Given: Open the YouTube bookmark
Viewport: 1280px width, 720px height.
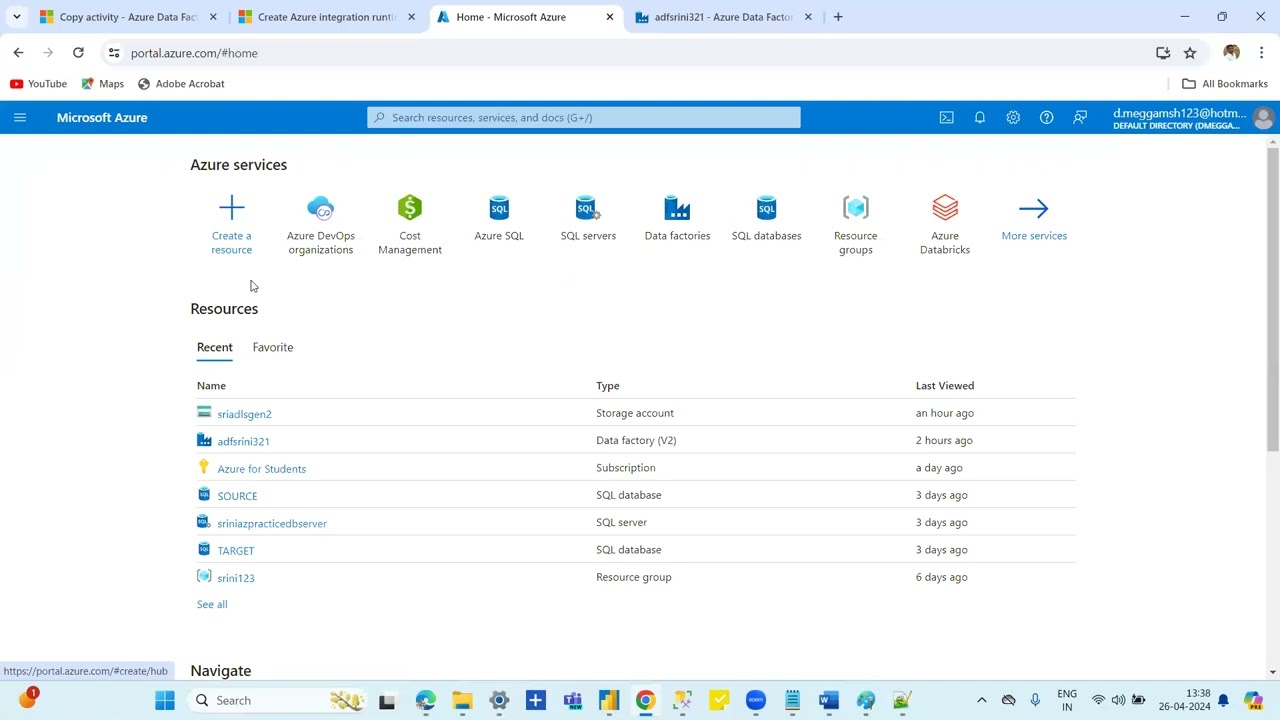Looking at the screenshot, I should click(39, 84).
